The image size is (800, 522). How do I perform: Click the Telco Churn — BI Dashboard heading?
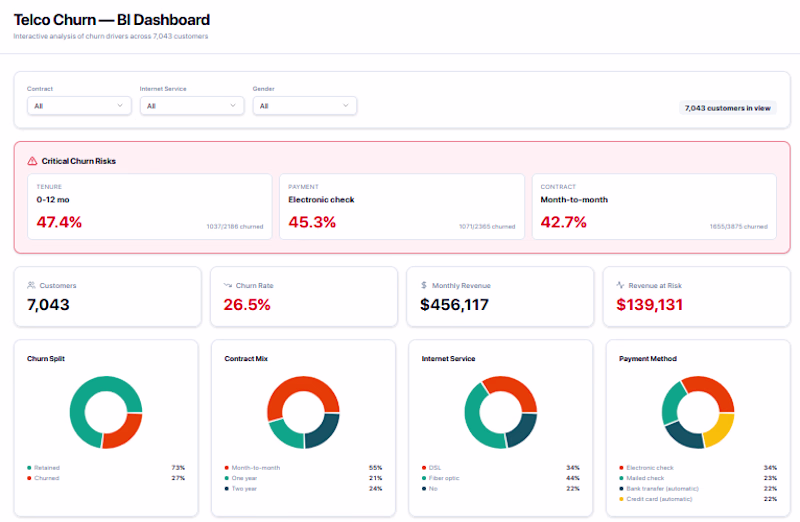[x=112, y=20]
